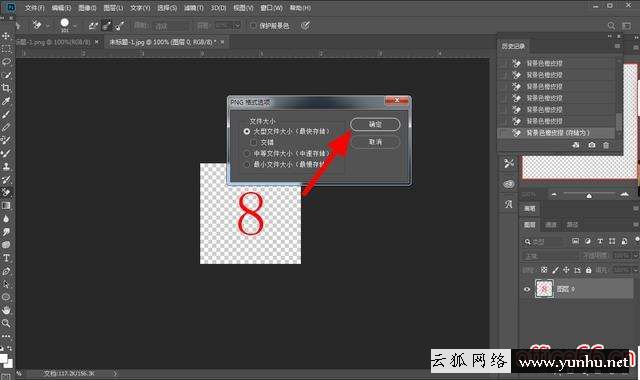Create new document from current state icon
The height and width of the screenshot is (380, 640).
coord(576,145)
